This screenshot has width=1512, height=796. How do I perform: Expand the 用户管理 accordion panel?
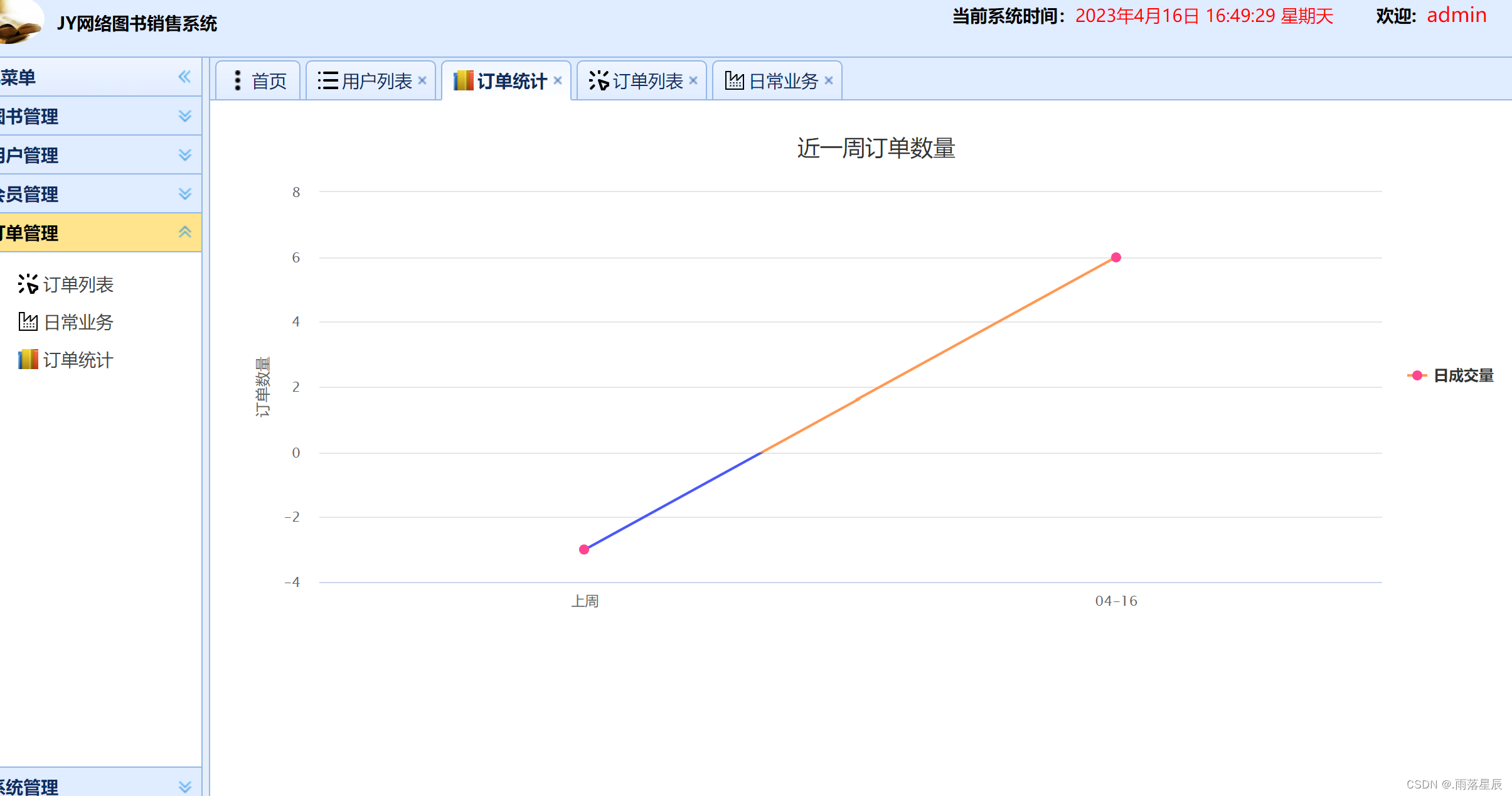pos(184,155)
